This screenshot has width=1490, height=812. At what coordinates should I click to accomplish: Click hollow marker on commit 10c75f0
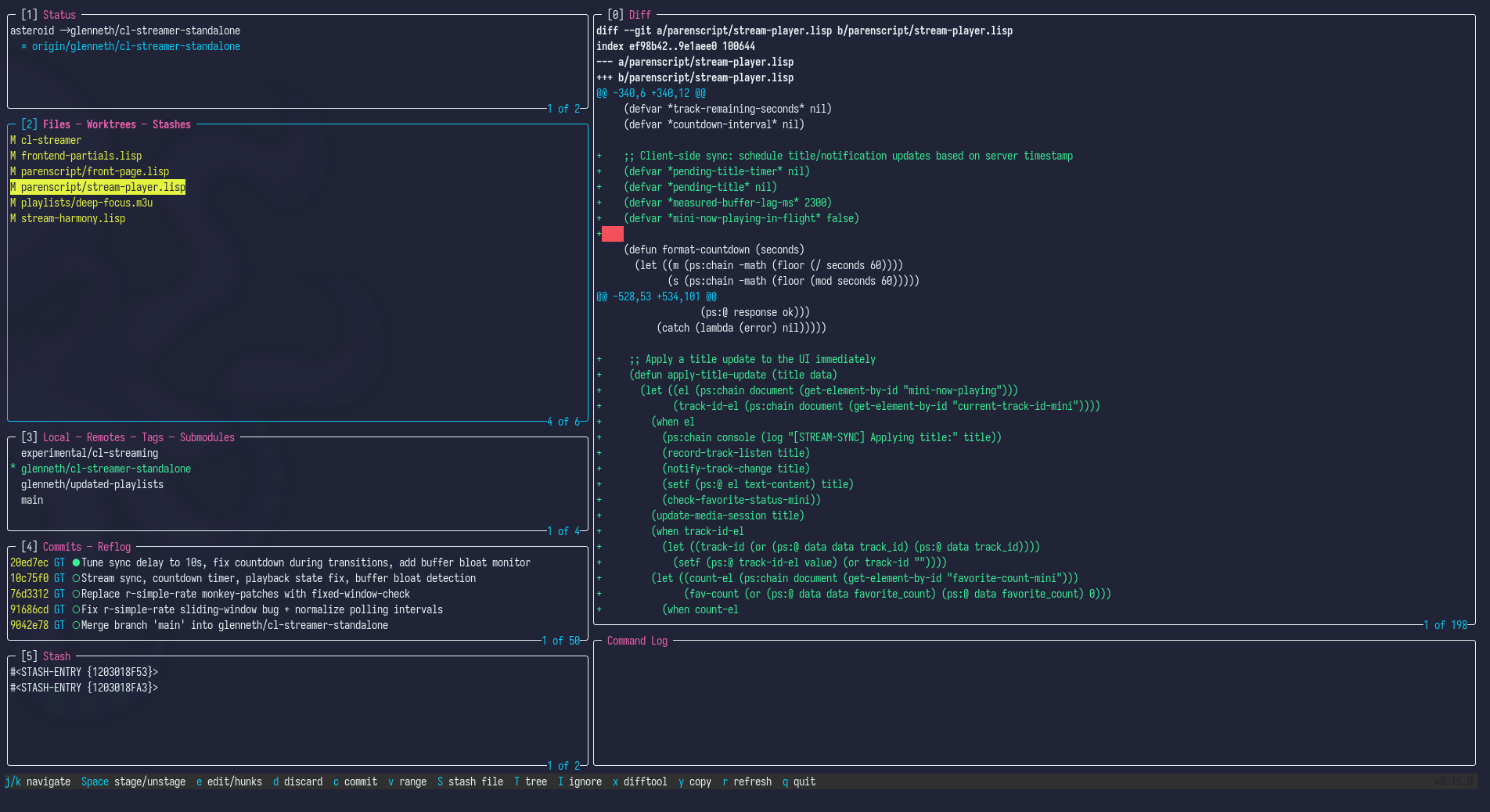coord(76,578)
